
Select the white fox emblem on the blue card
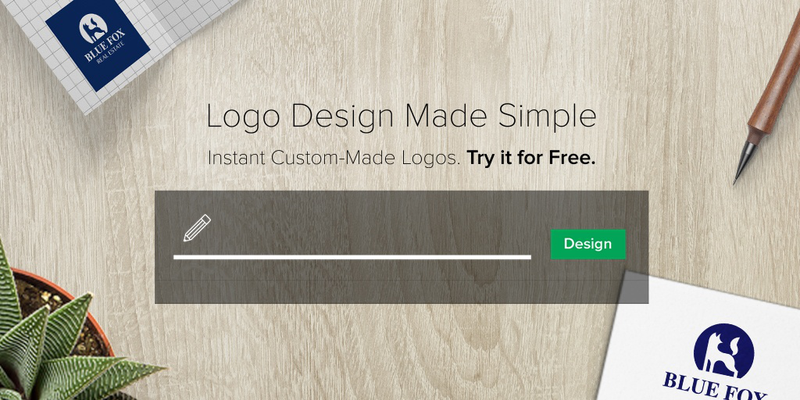93,29
